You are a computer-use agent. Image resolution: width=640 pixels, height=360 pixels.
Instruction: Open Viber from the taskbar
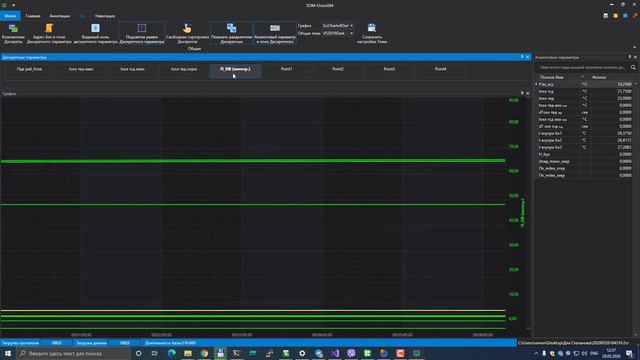point(351,353)
